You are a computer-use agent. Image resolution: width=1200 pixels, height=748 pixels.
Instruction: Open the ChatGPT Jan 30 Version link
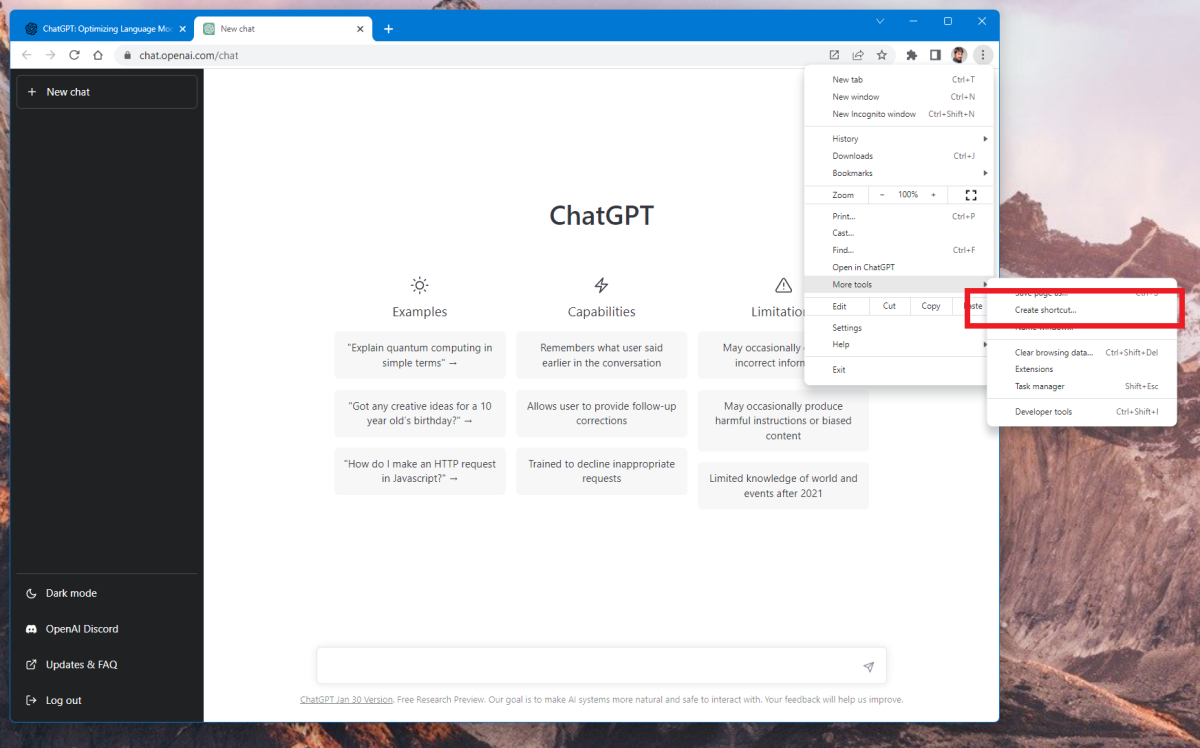click(346, 700)
